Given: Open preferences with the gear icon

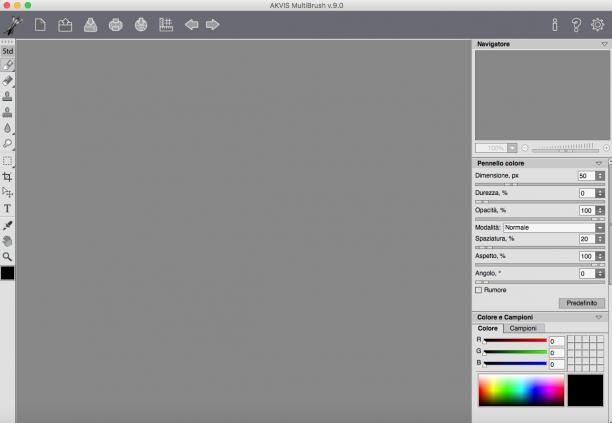Looking at the screenshot, I should [598, 25].
